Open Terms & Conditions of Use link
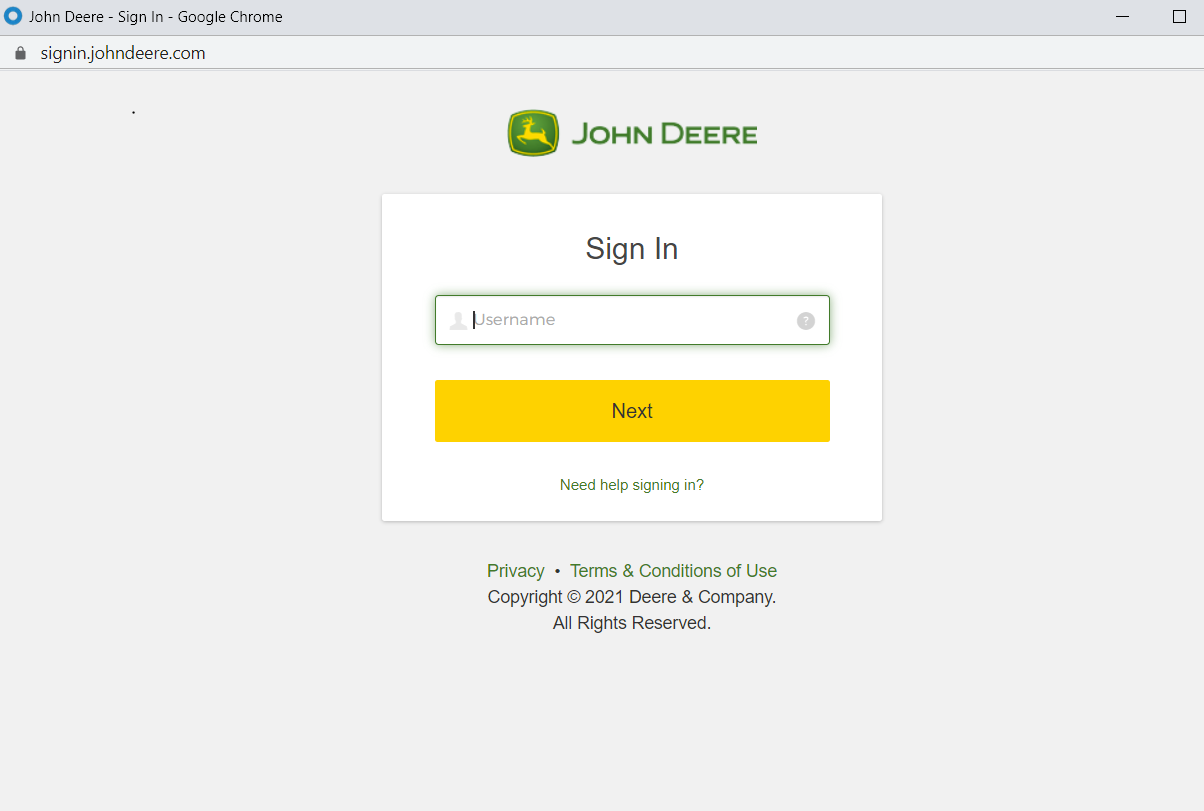This screenshot has height=811, width=1204. click(x=673, y=571)
